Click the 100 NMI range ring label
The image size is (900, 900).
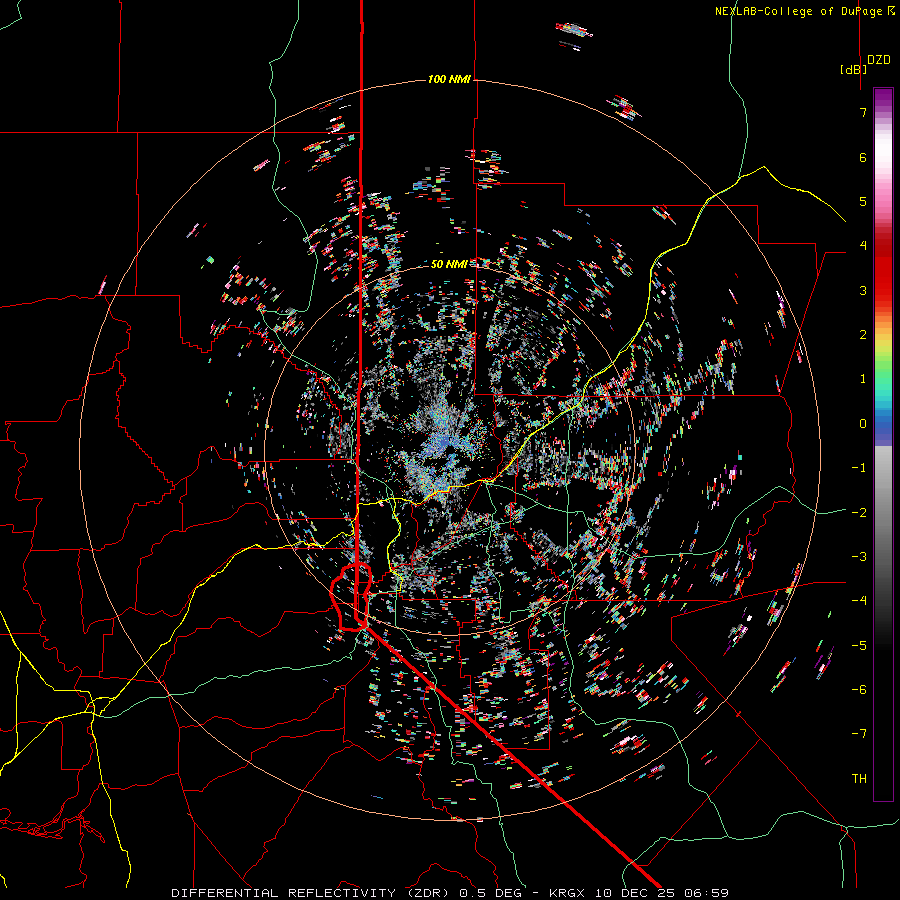coord(449,79)
